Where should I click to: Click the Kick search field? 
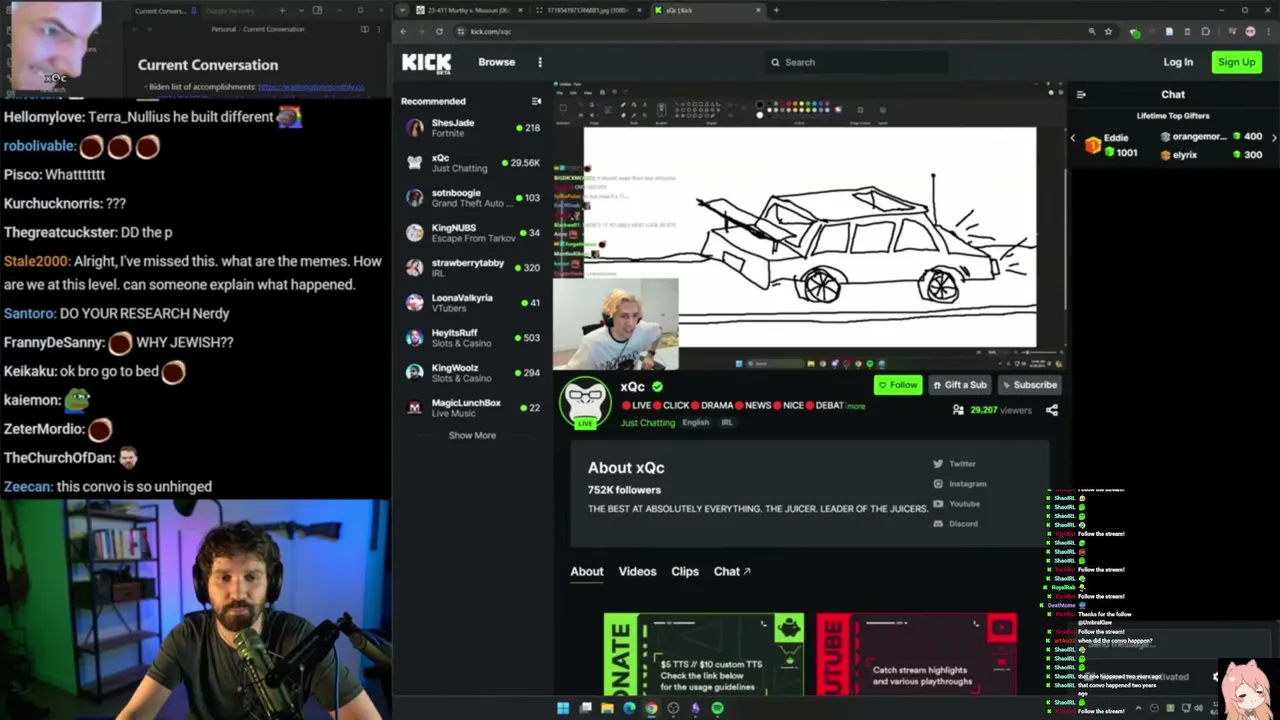[856, 62]
